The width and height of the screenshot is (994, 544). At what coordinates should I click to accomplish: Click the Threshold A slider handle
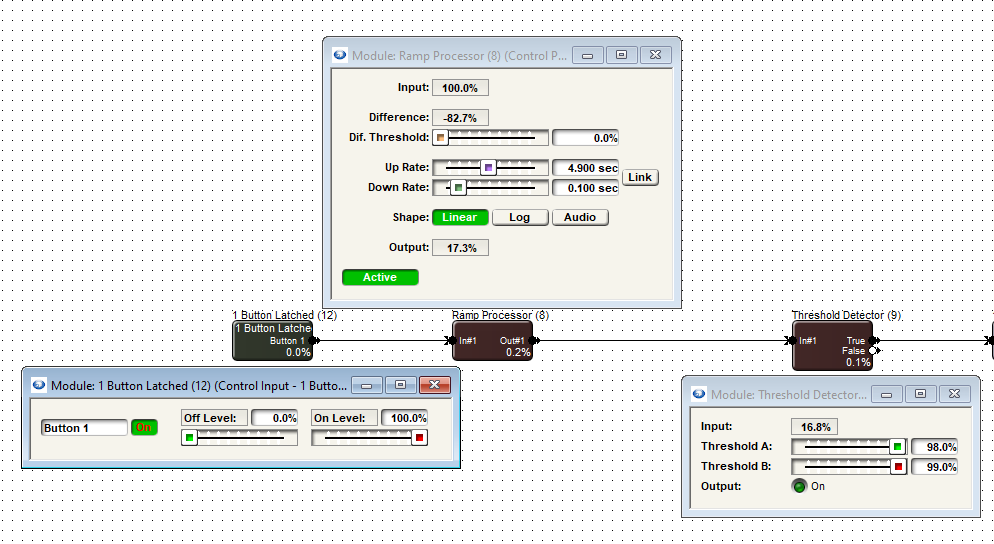(x=897, y=447)
